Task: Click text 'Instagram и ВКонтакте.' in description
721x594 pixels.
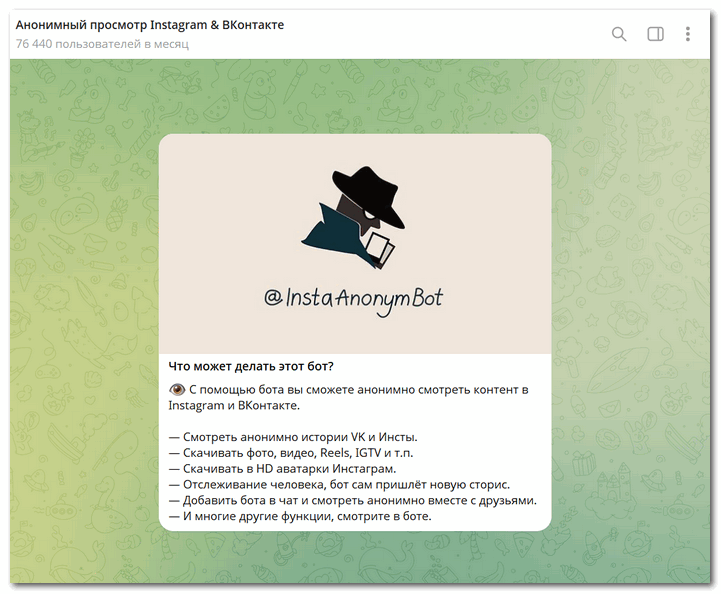Action: [234, 406]
